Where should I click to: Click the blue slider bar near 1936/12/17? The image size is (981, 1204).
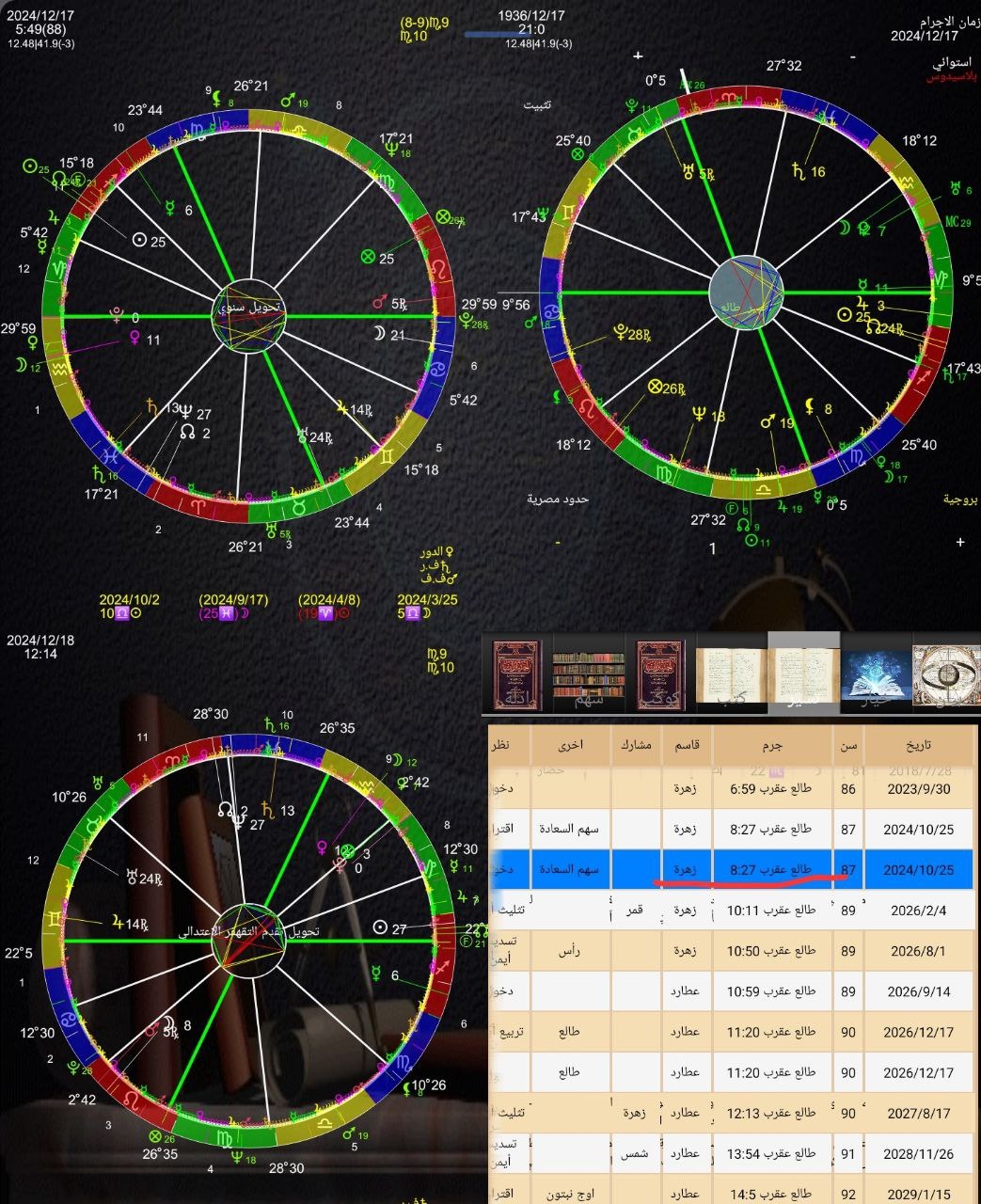point(502,35)
